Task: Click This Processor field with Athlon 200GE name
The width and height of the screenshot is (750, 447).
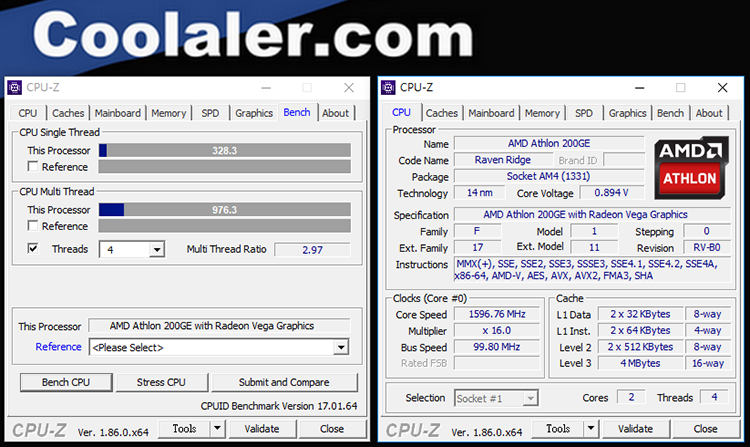Action: point(220,326)
